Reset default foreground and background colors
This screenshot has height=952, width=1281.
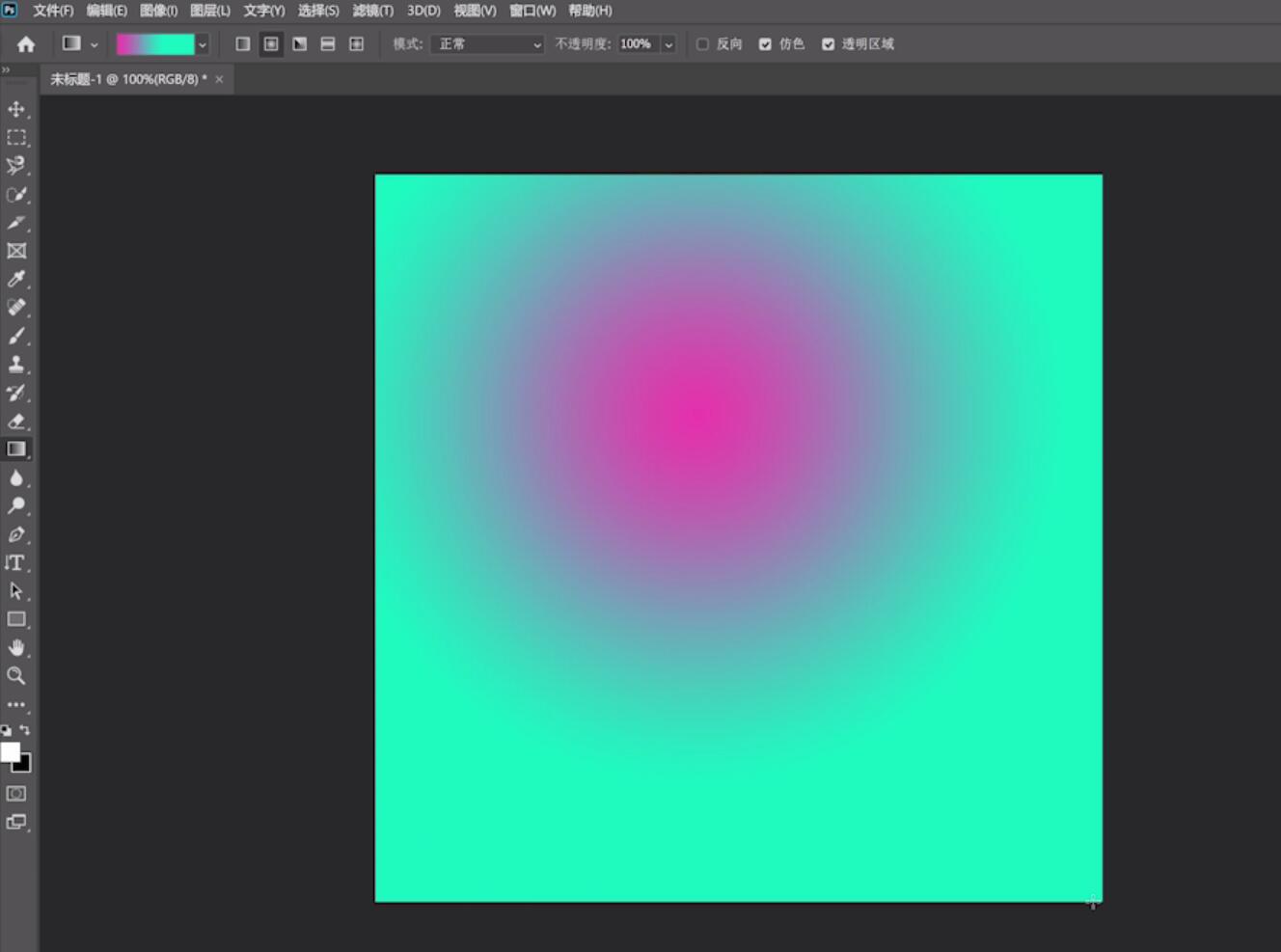click(x=6, y=731)
